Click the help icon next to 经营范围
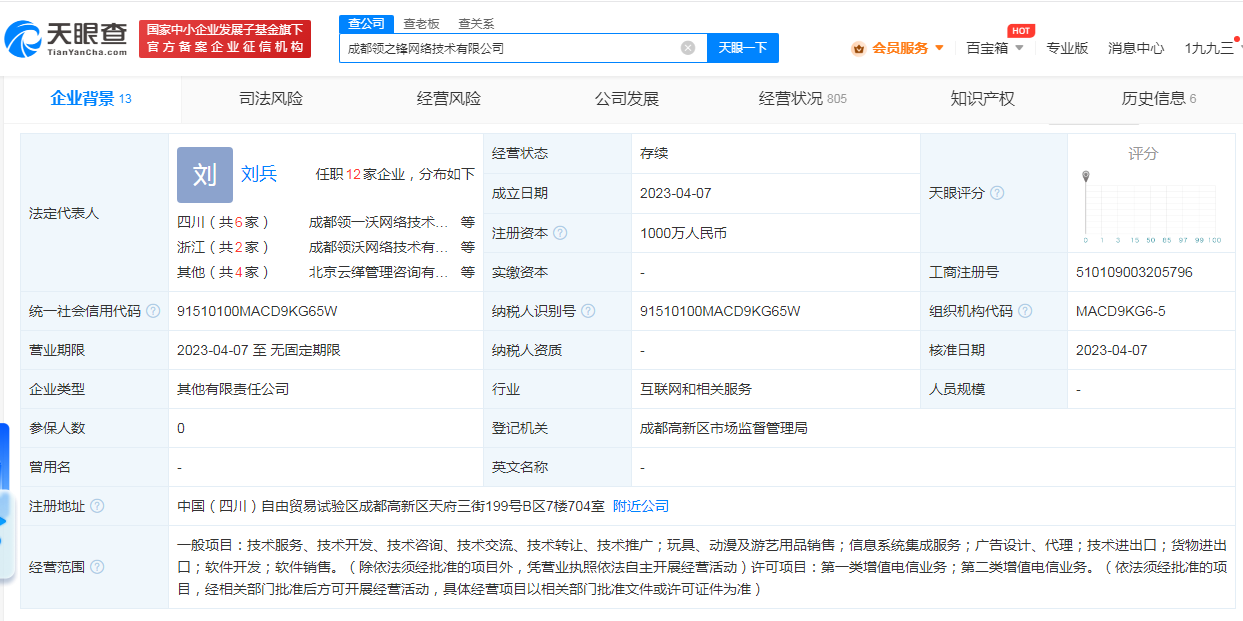This screenshot has width=1243, height=621. (x=97, y=567)
